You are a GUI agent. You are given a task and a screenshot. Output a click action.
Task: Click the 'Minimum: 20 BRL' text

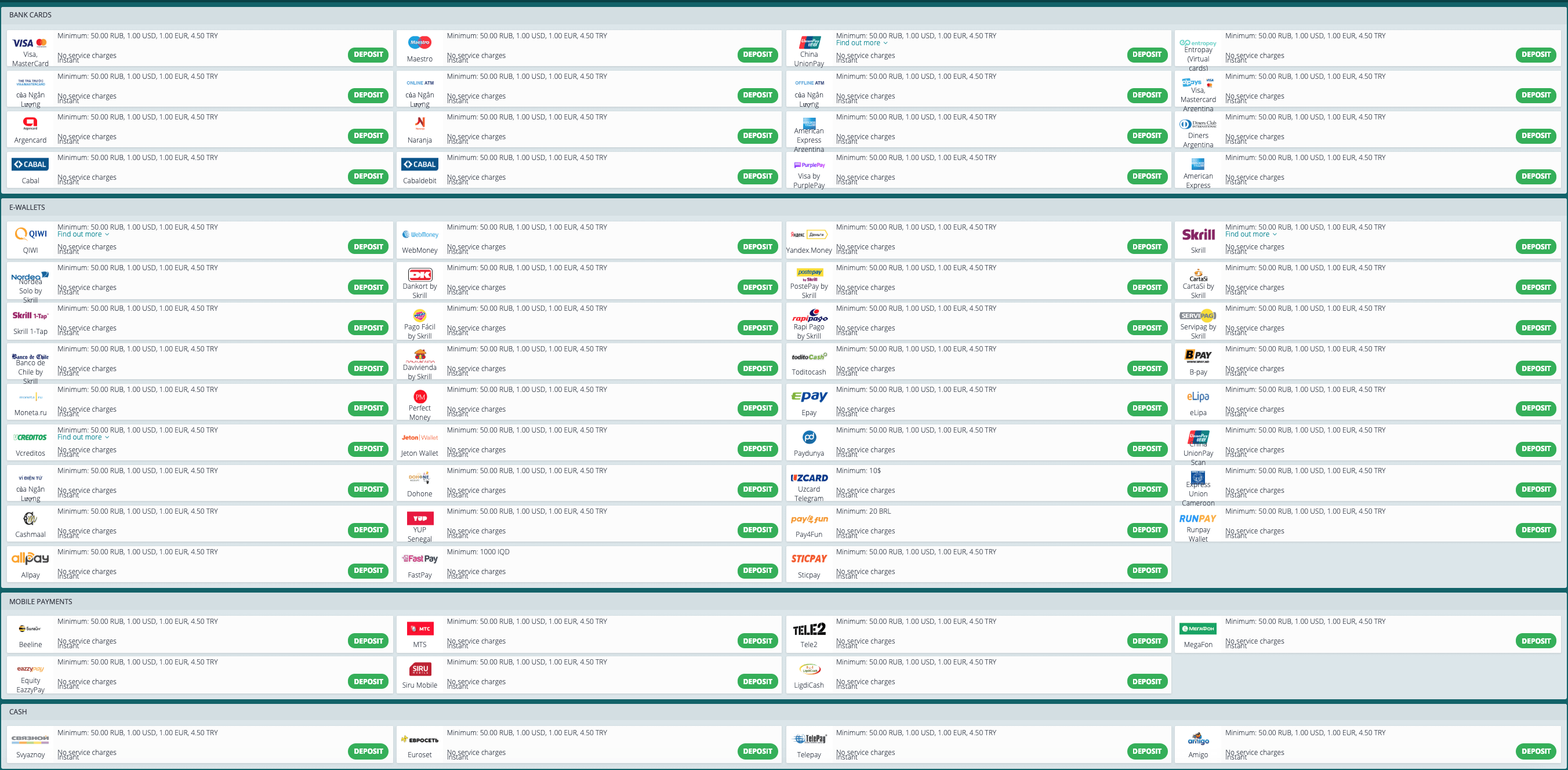(x=863, y=511)
